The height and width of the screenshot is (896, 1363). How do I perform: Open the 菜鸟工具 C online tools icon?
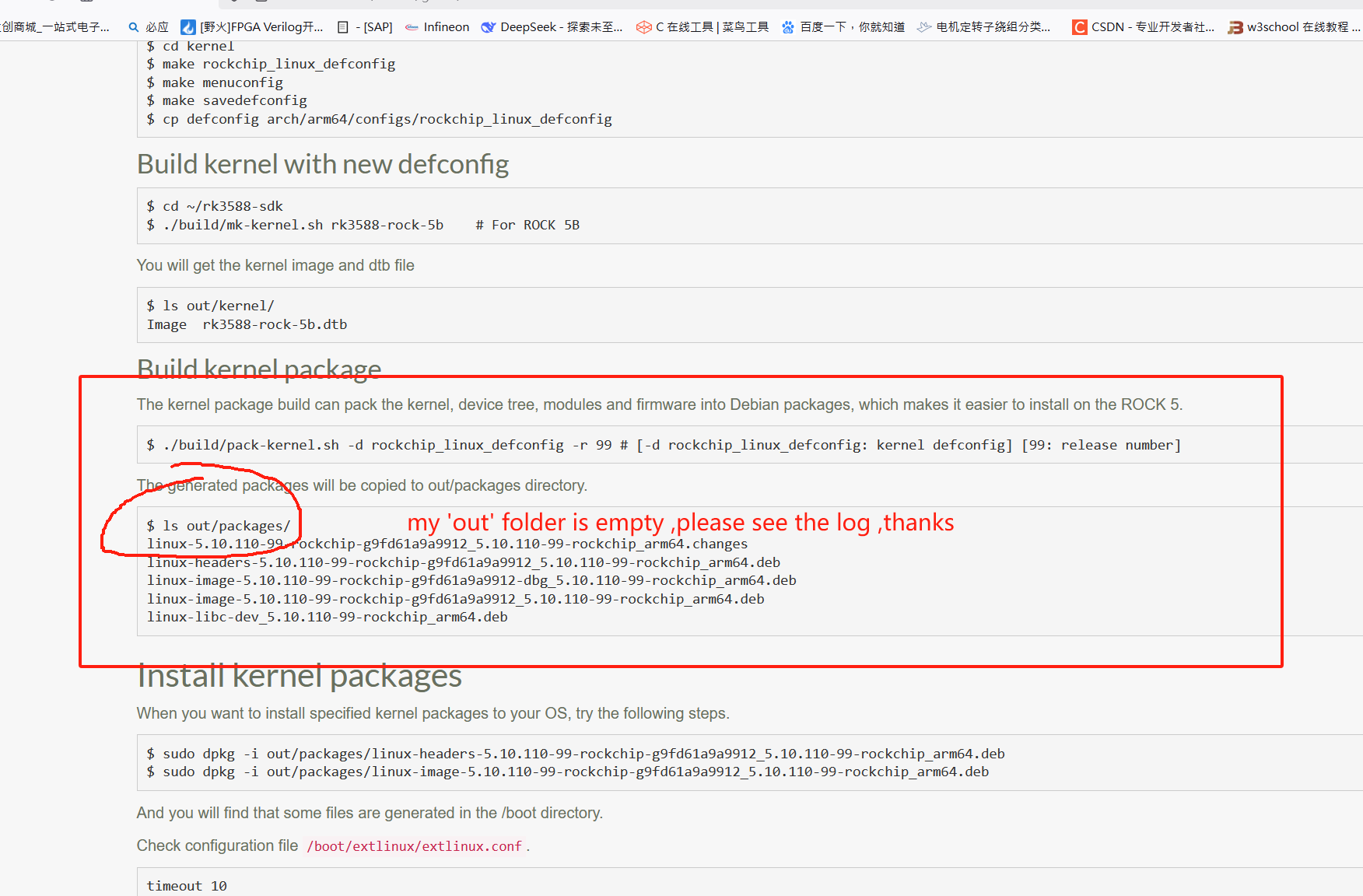pos(643,27)
